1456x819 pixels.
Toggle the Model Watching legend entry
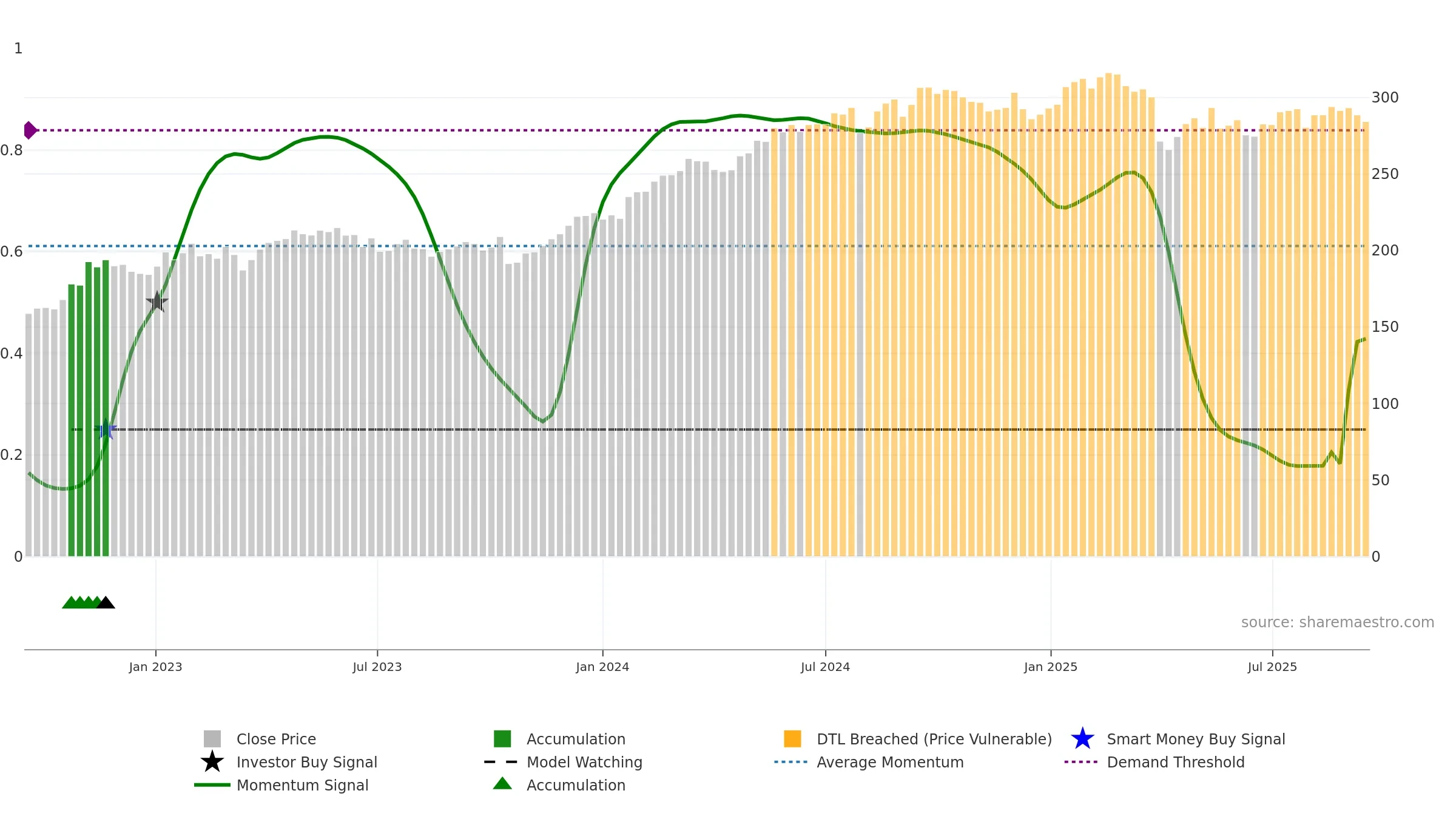coord(584,762)
